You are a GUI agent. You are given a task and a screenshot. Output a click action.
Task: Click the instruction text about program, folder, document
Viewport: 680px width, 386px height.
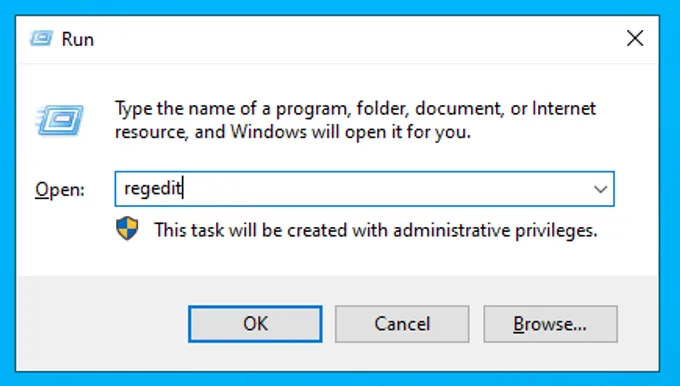click(355, 120)
